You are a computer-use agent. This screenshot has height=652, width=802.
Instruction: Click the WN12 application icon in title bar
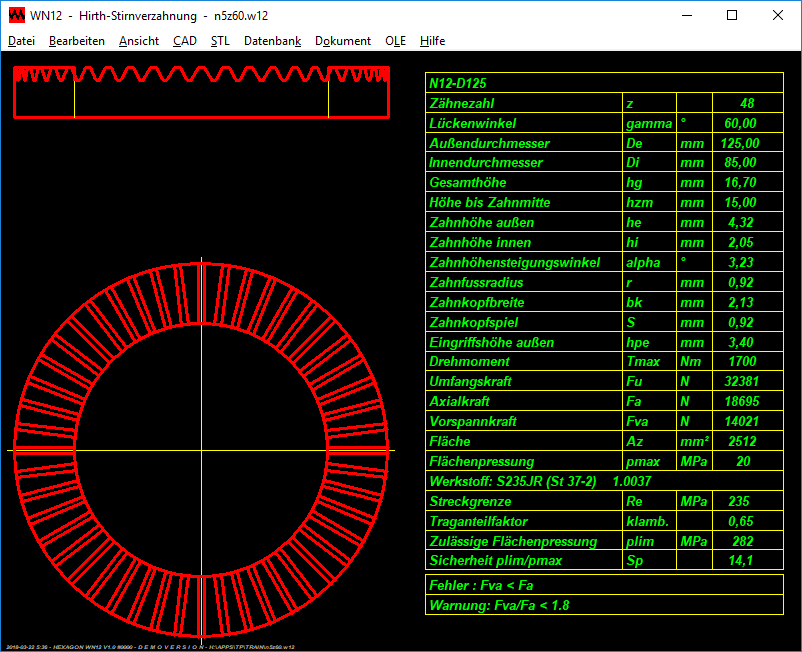(x=16, y=15)
